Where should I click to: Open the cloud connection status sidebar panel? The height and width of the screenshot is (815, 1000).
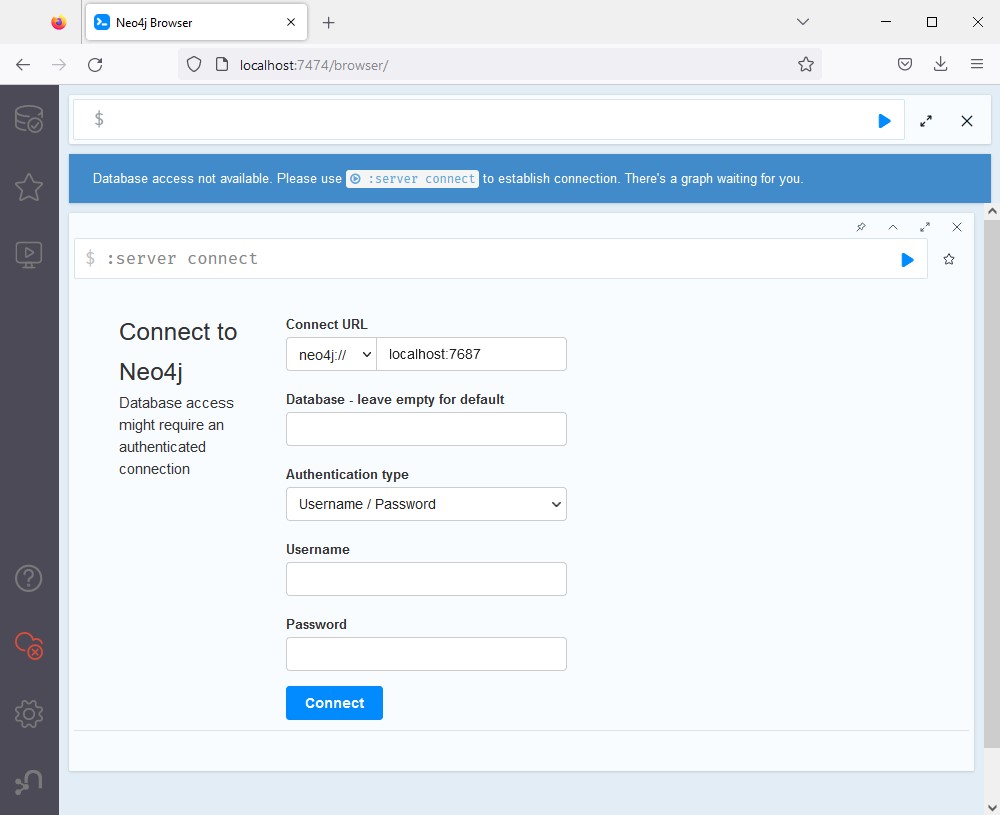pos(29,645)
